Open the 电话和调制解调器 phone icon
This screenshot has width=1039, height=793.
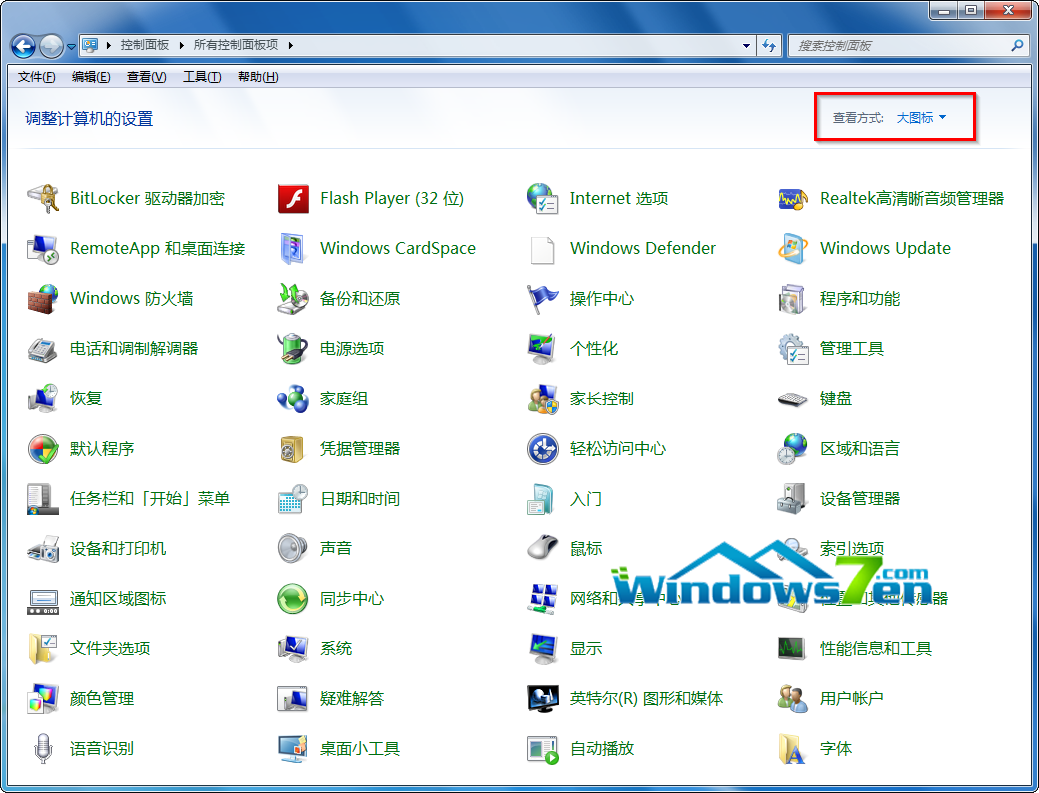coord(43,348)
